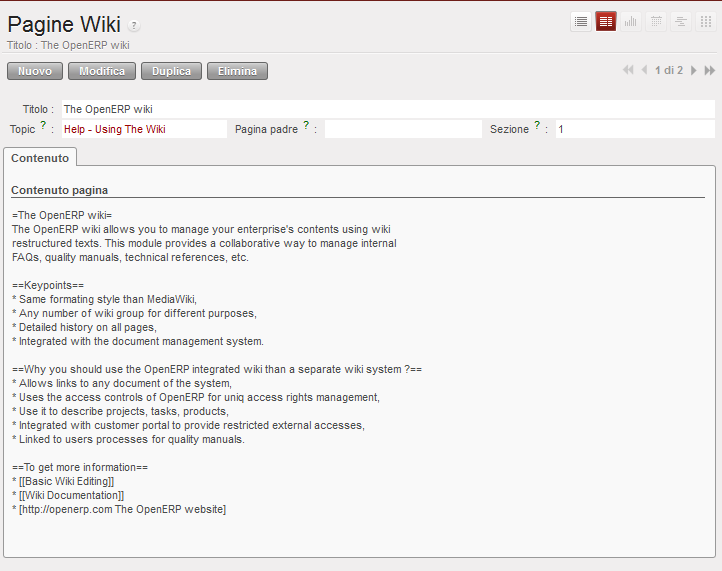
Task: Go to next record arrow
Action: coord(693,70)
